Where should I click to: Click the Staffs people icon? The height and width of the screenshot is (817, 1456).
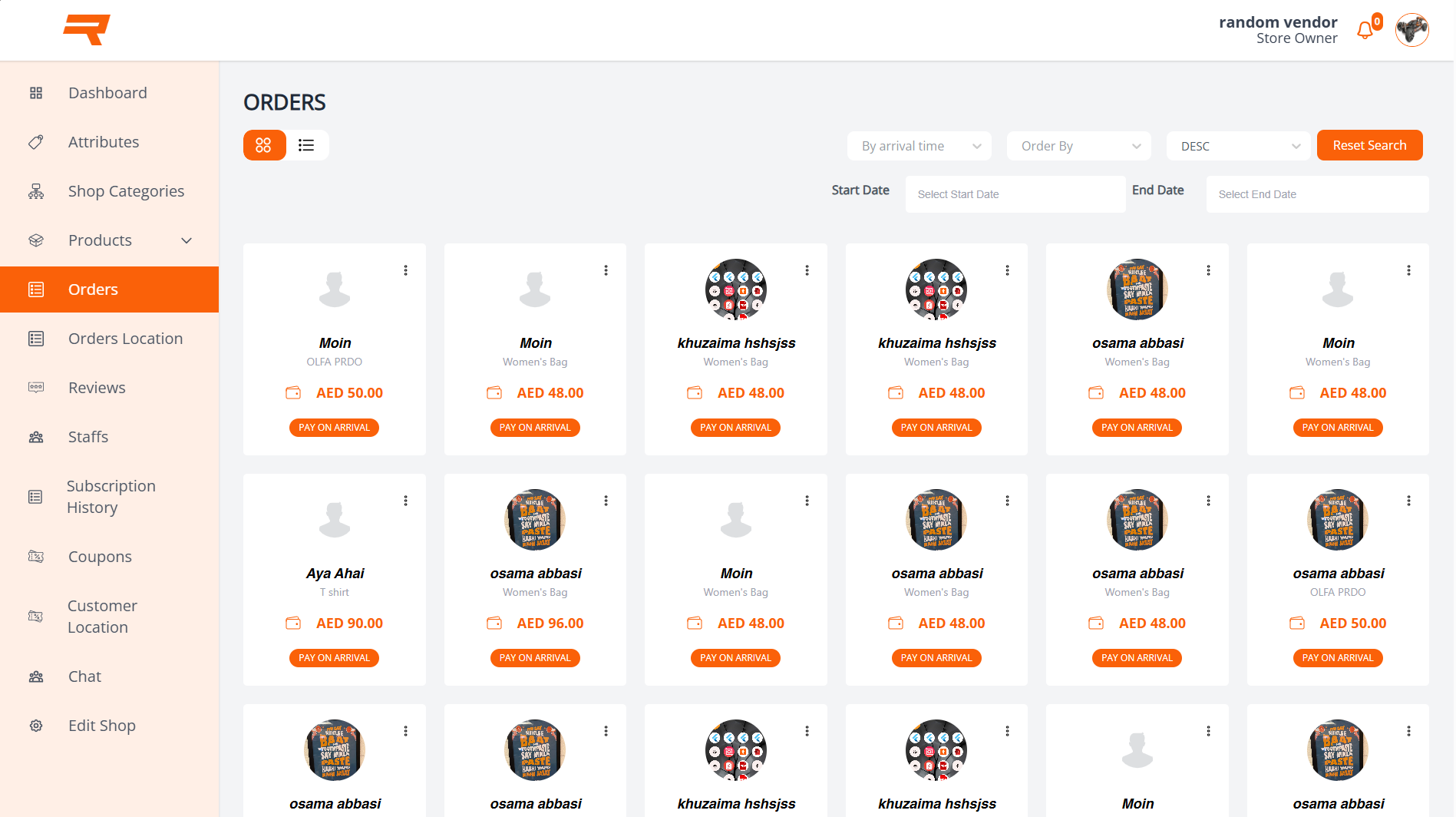[36, 437]
